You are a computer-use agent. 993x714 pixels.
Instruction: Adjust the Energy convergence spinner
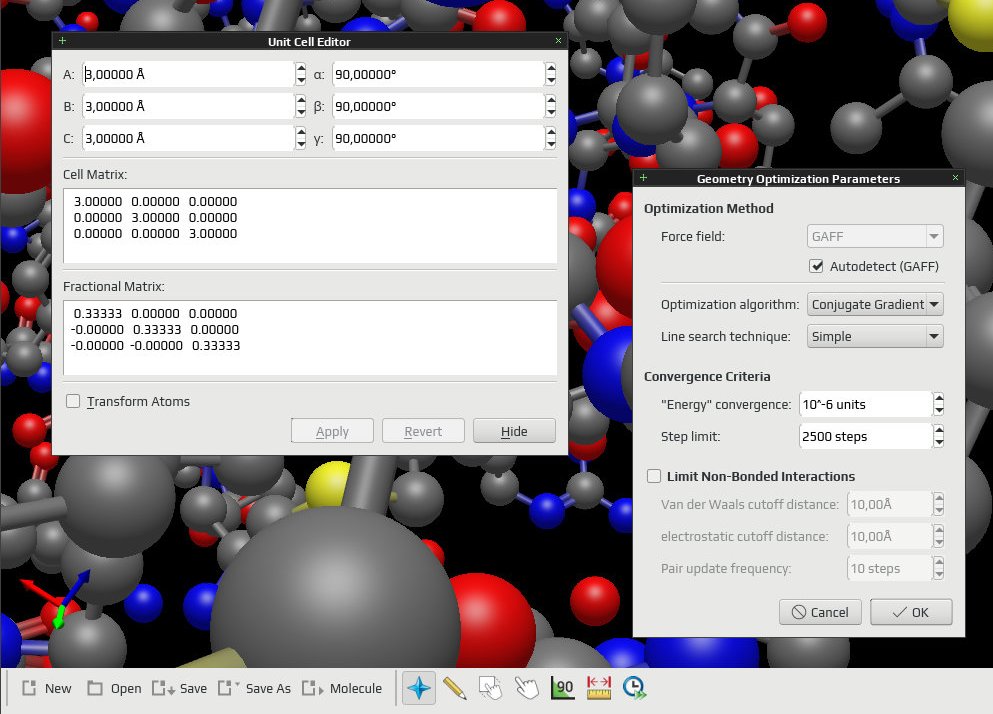pyautogui.click(x=939, y=404)
